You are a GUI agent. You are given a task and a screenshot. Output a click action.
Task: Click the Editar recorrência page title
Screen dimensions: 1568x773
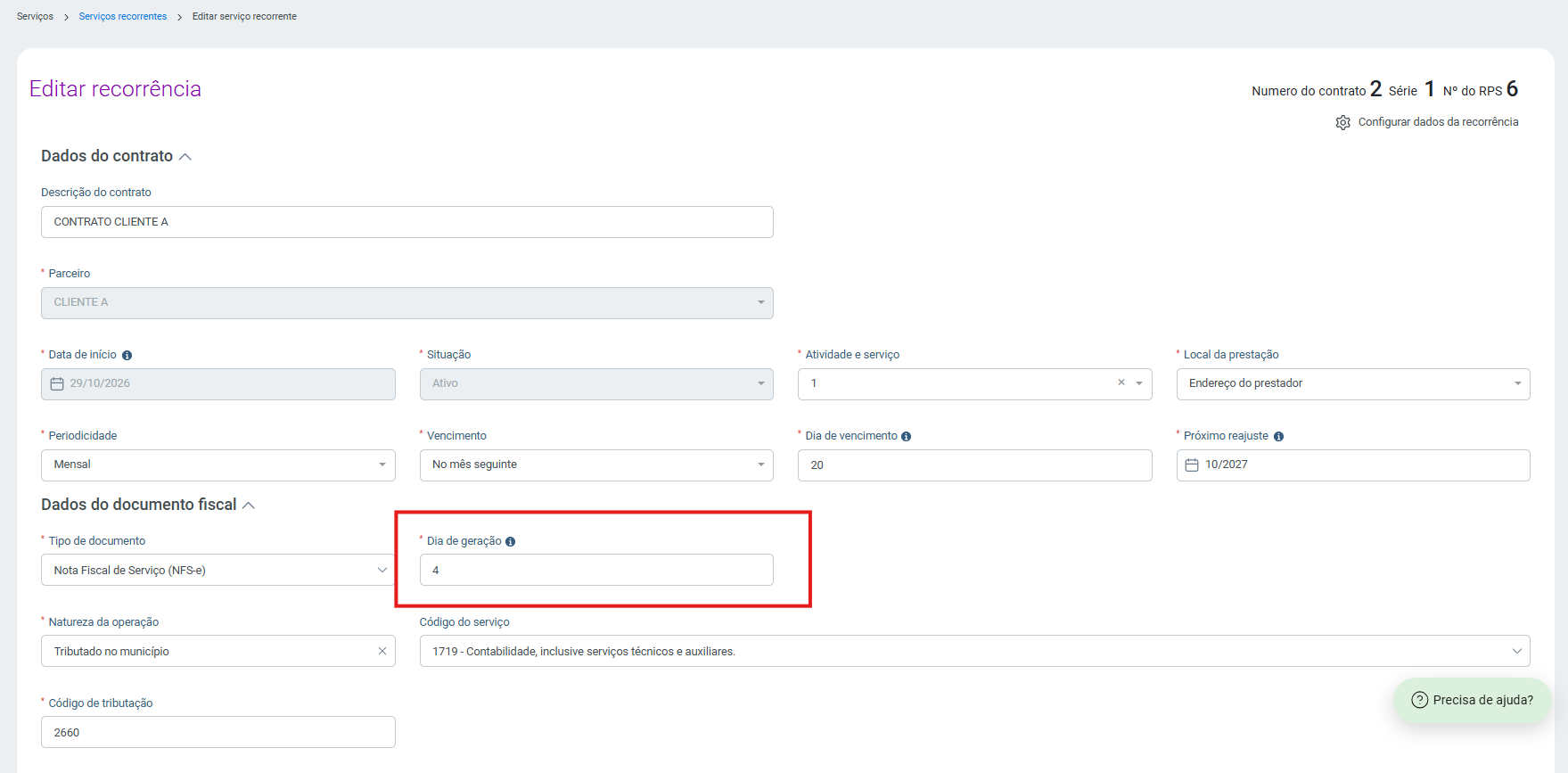[115, 89]
